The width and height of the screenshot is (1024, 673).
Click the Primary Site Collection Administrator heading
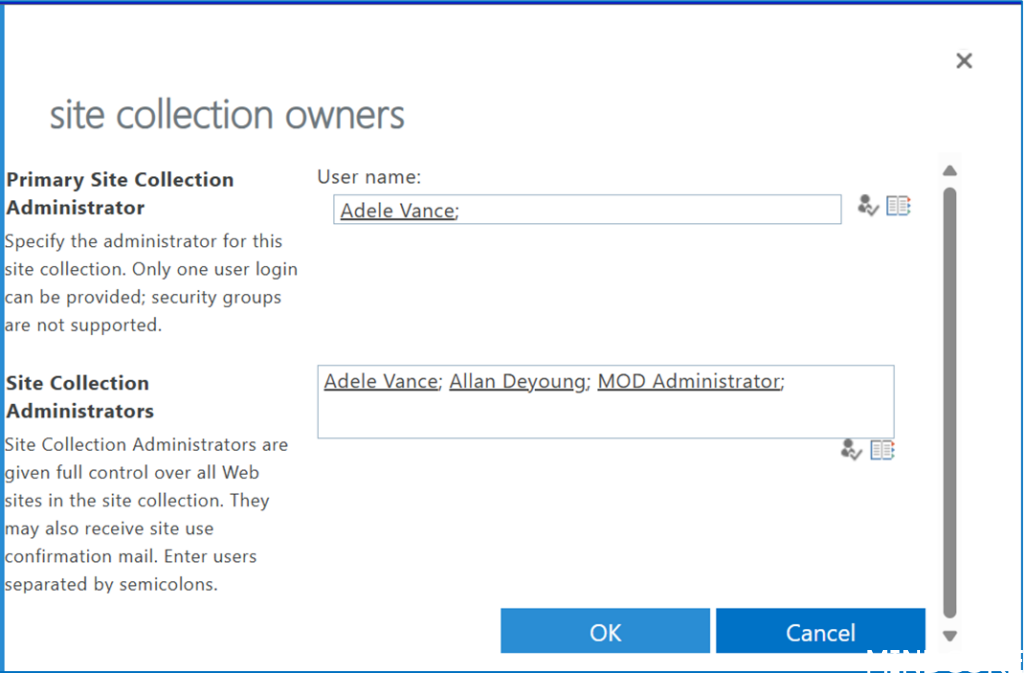click(120, 193)
